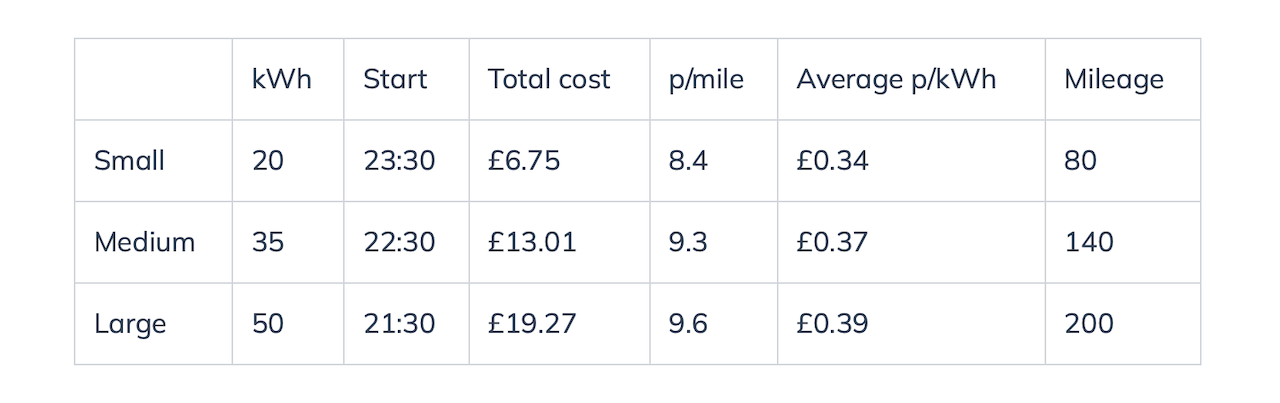
Task: Click the 8.4 p/mile value
Action: [688, 161]
